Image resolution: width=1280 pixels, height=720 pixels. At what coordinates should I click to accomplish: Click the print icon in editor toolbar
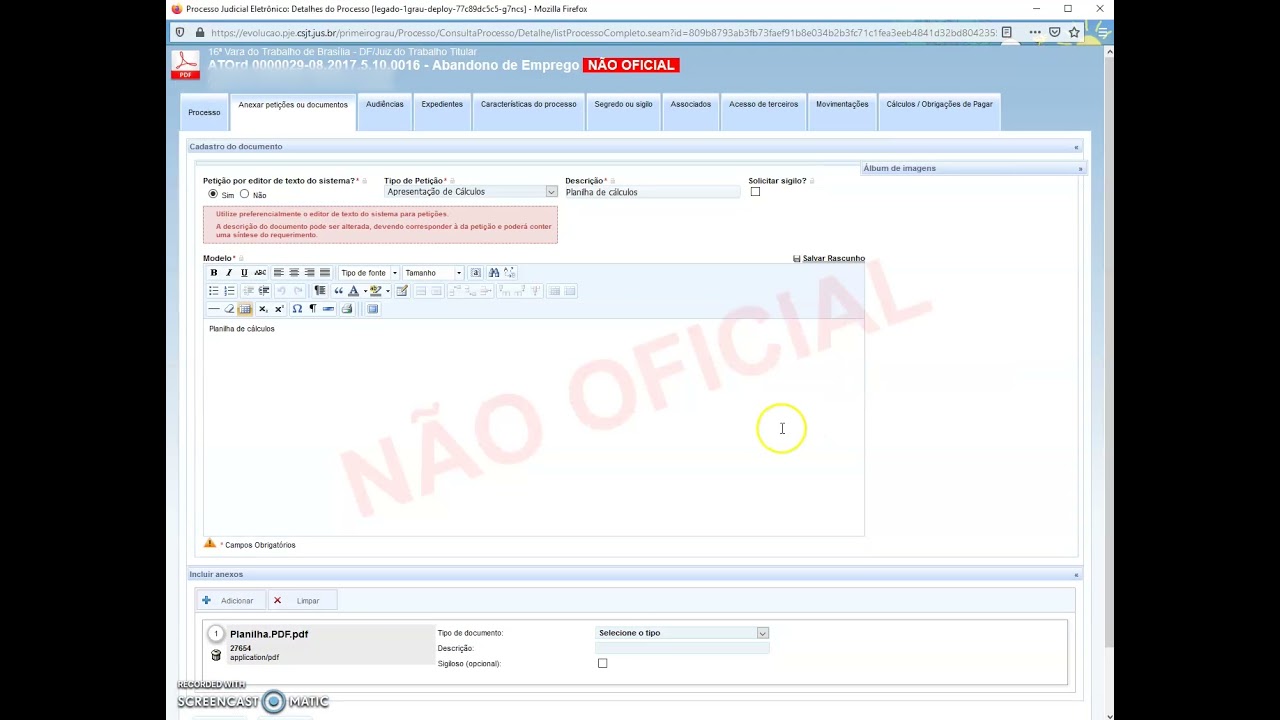(x=347, y=309)
